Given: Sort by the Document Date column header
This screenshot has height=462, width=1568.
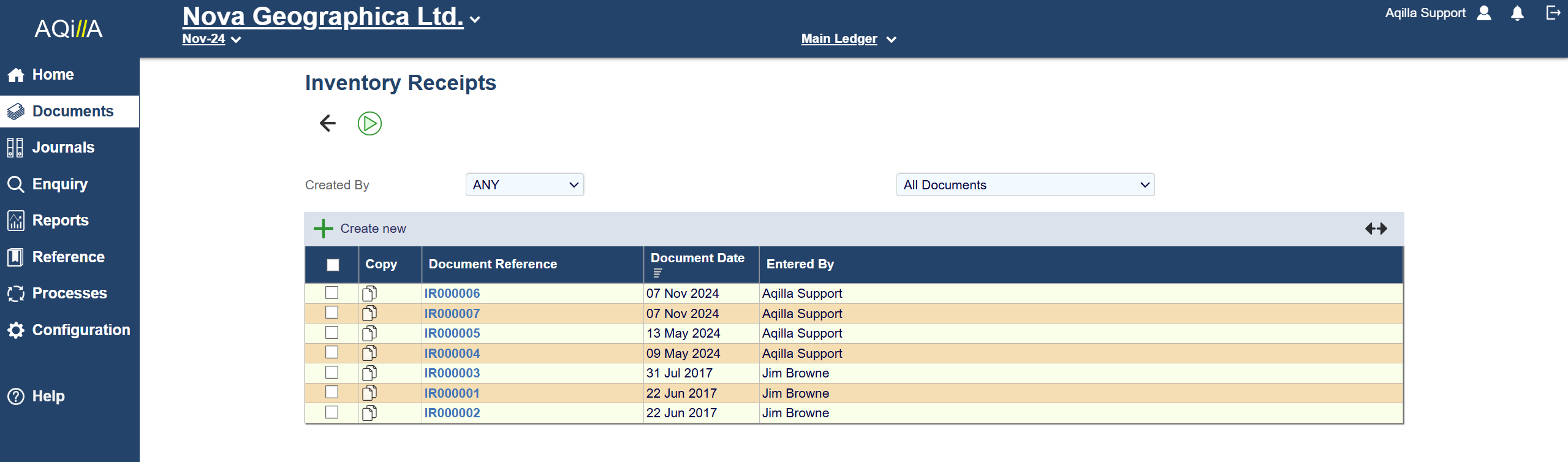Looking at the screenshot, I should click(697, 259).
